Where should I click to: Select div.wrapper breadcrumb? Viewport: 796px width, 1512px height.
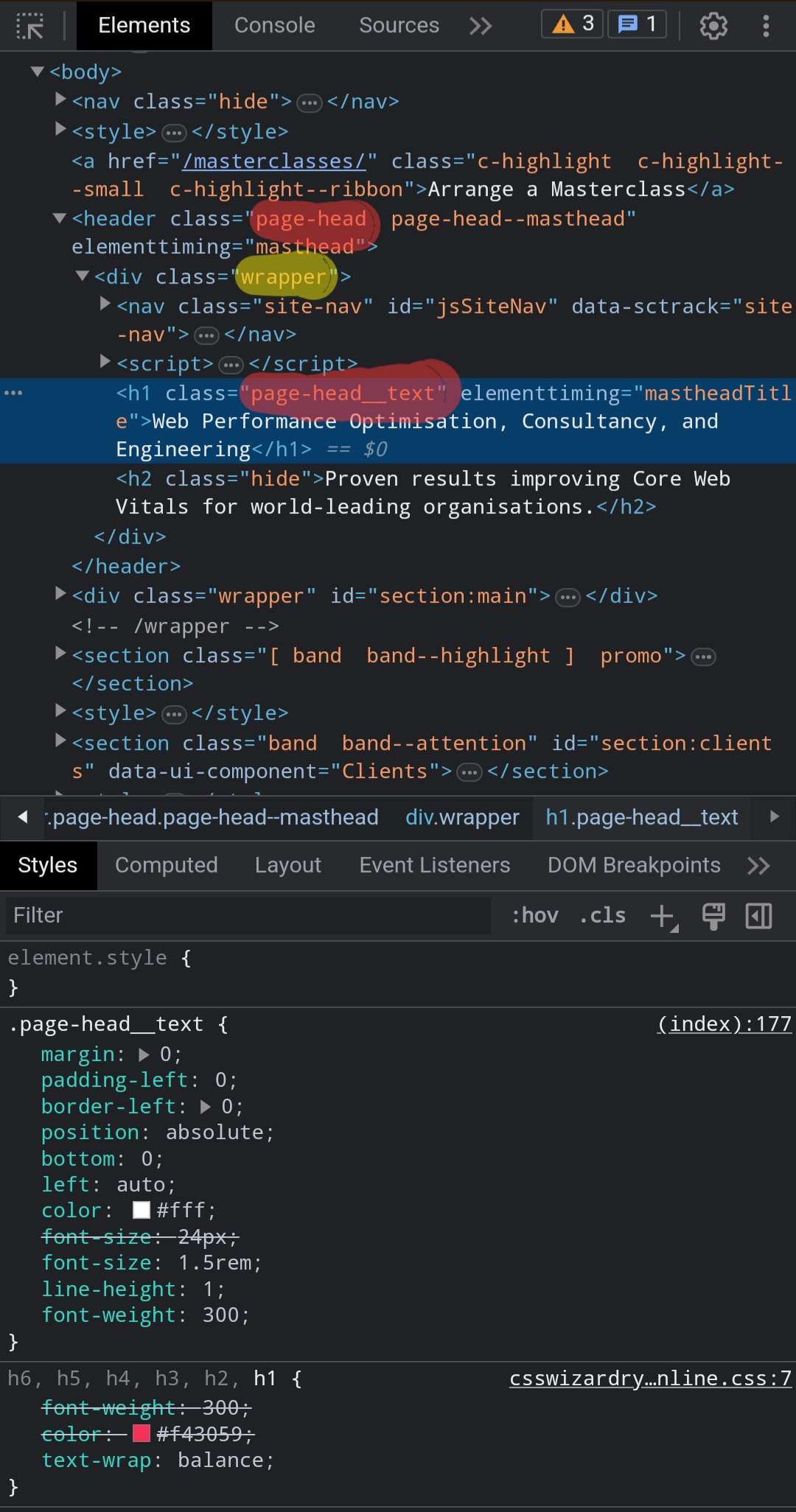pos(462,817)
